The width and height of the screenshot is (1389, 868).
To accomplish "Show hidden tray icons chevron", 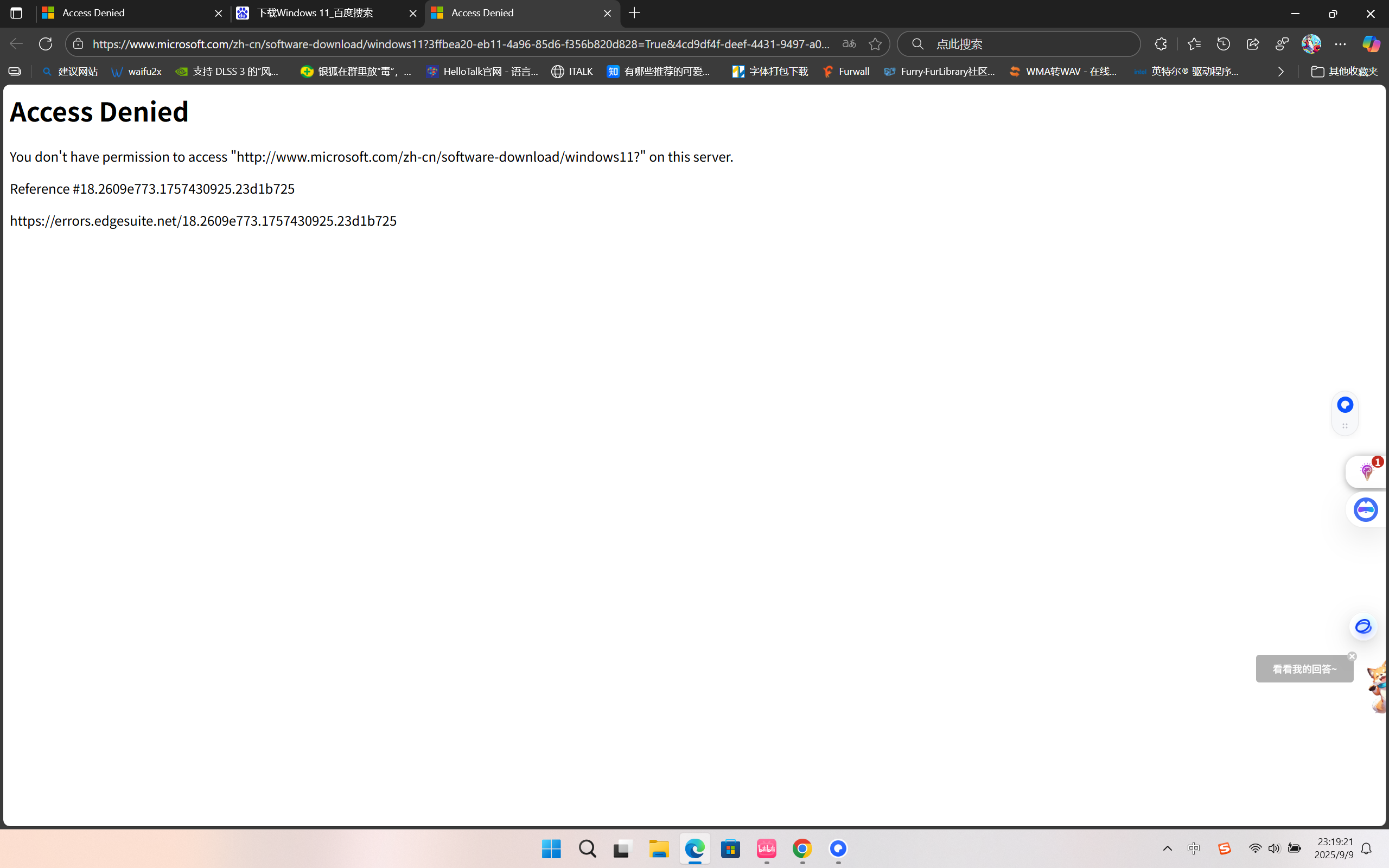I will click(x=1167, y=848).
